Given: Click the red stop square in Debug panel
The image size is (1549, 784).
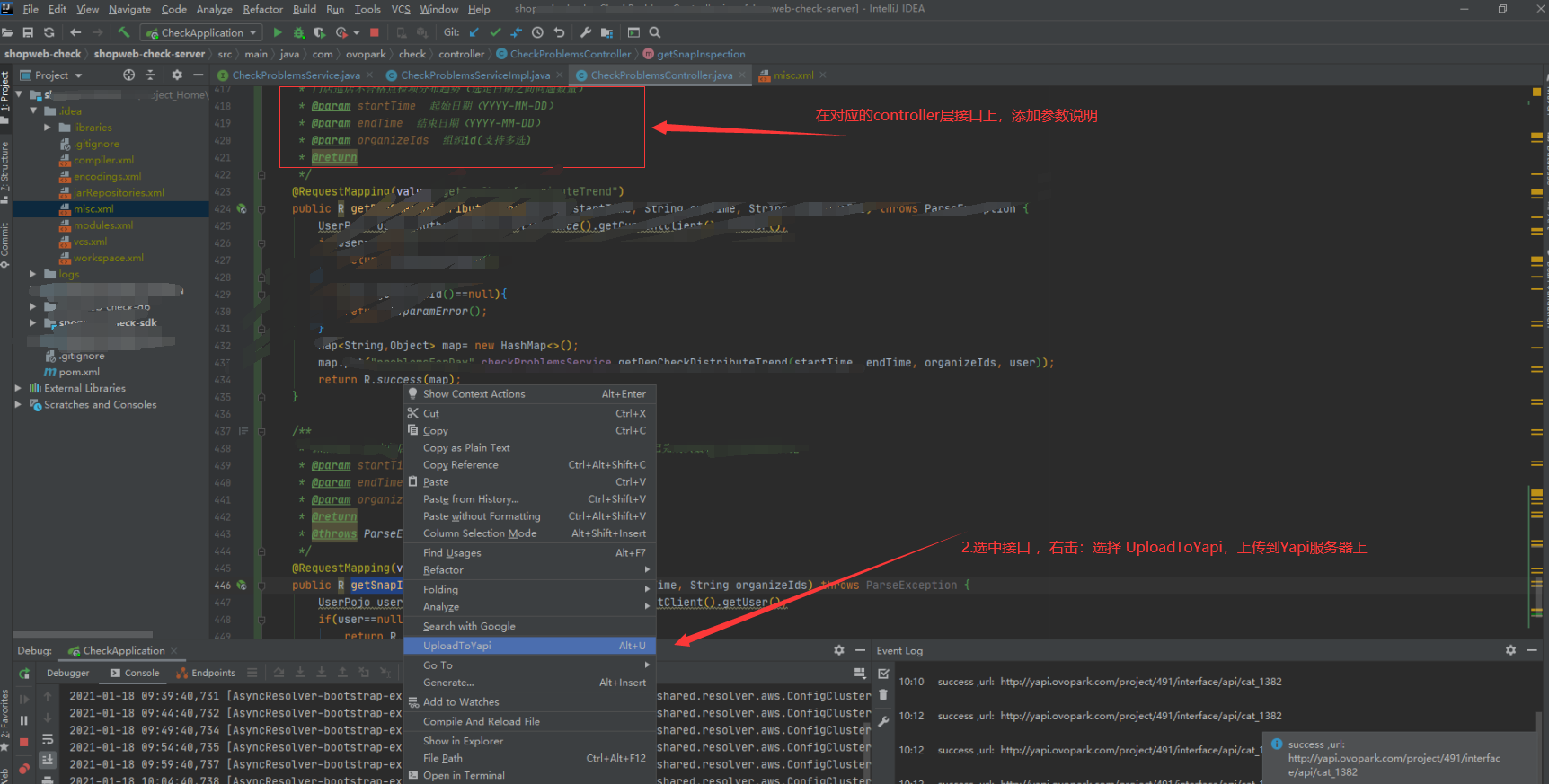Looking at the screenshot, I should 24,742.
